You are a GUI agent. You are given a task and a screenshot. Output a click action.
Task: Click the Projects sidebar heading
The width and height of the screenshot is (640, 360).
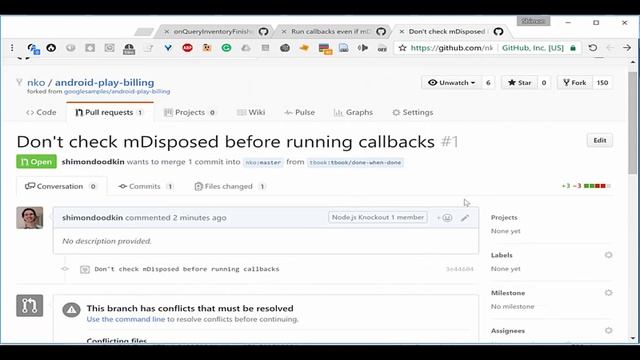click(504, 218)
